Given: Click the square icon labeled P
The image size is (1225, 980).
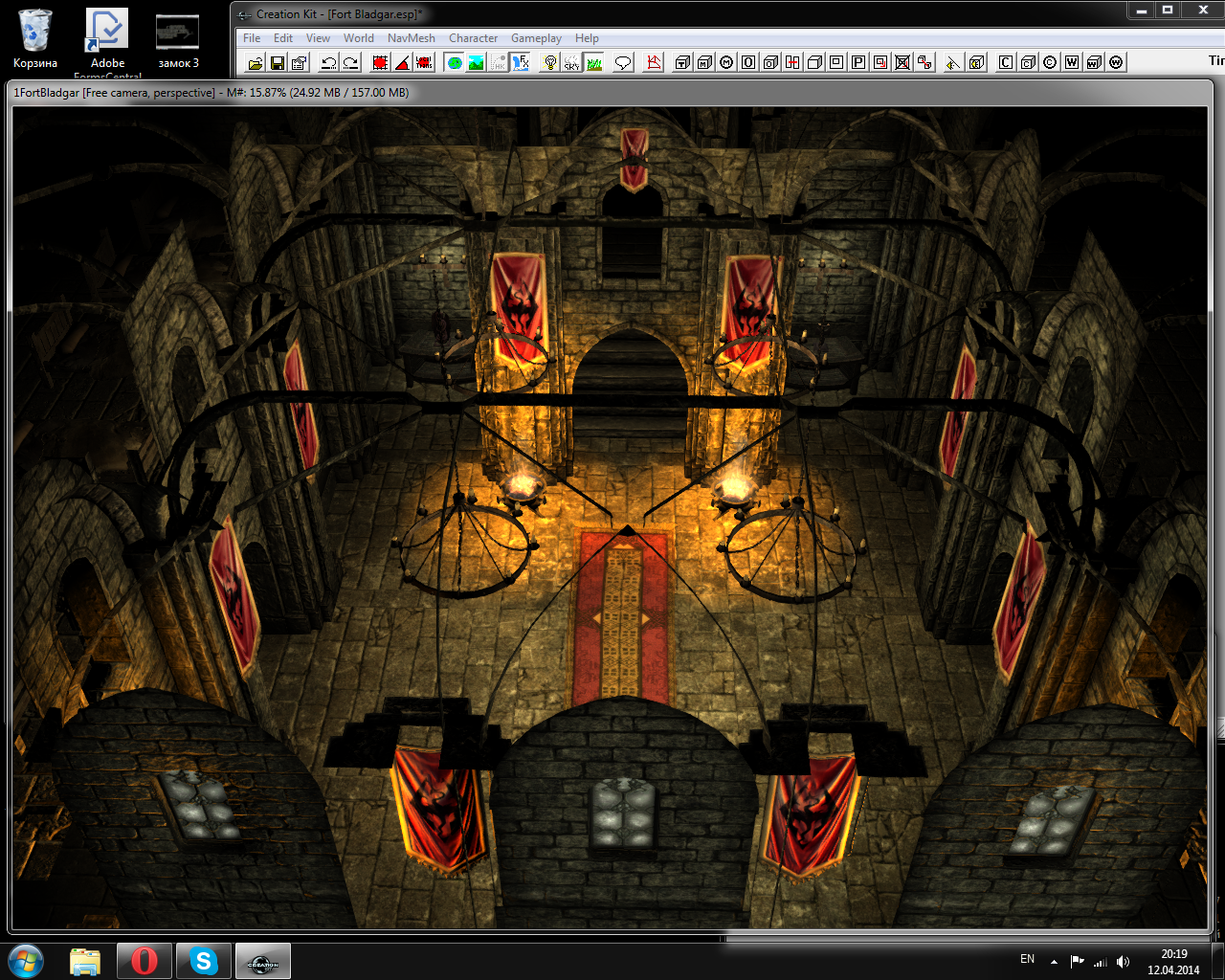Looking at the screenshot, I should tap(858, 62).
